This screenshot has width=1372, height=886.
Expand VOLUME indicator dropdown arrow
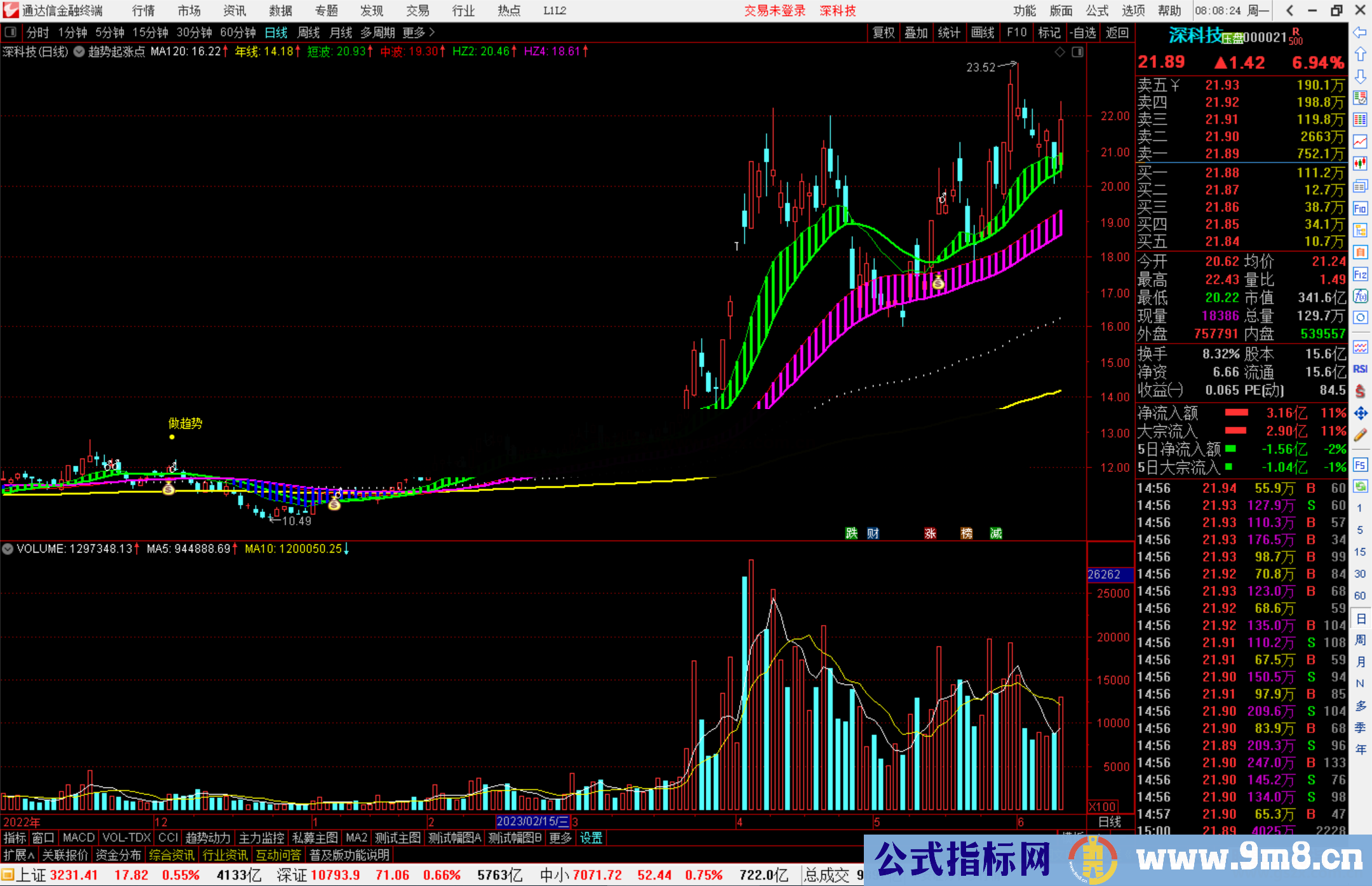click(8, 549)
